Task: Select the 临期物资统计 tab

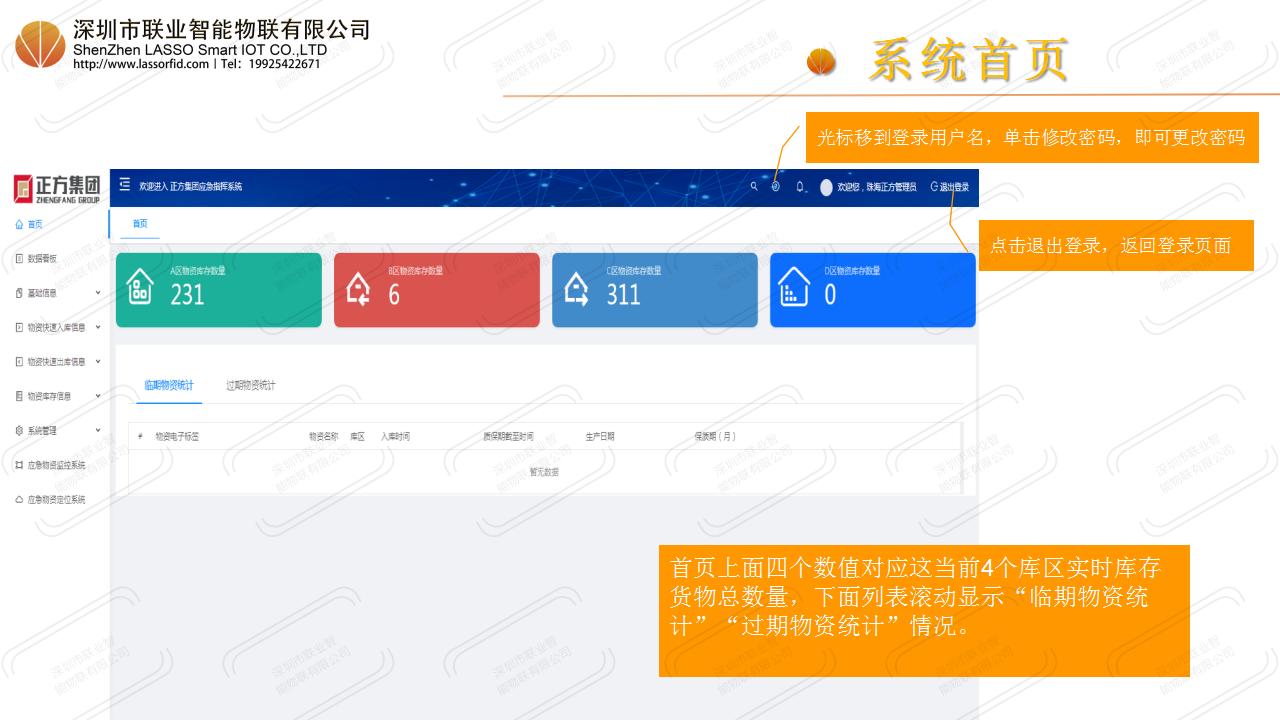Action: [x=169, y=385]
